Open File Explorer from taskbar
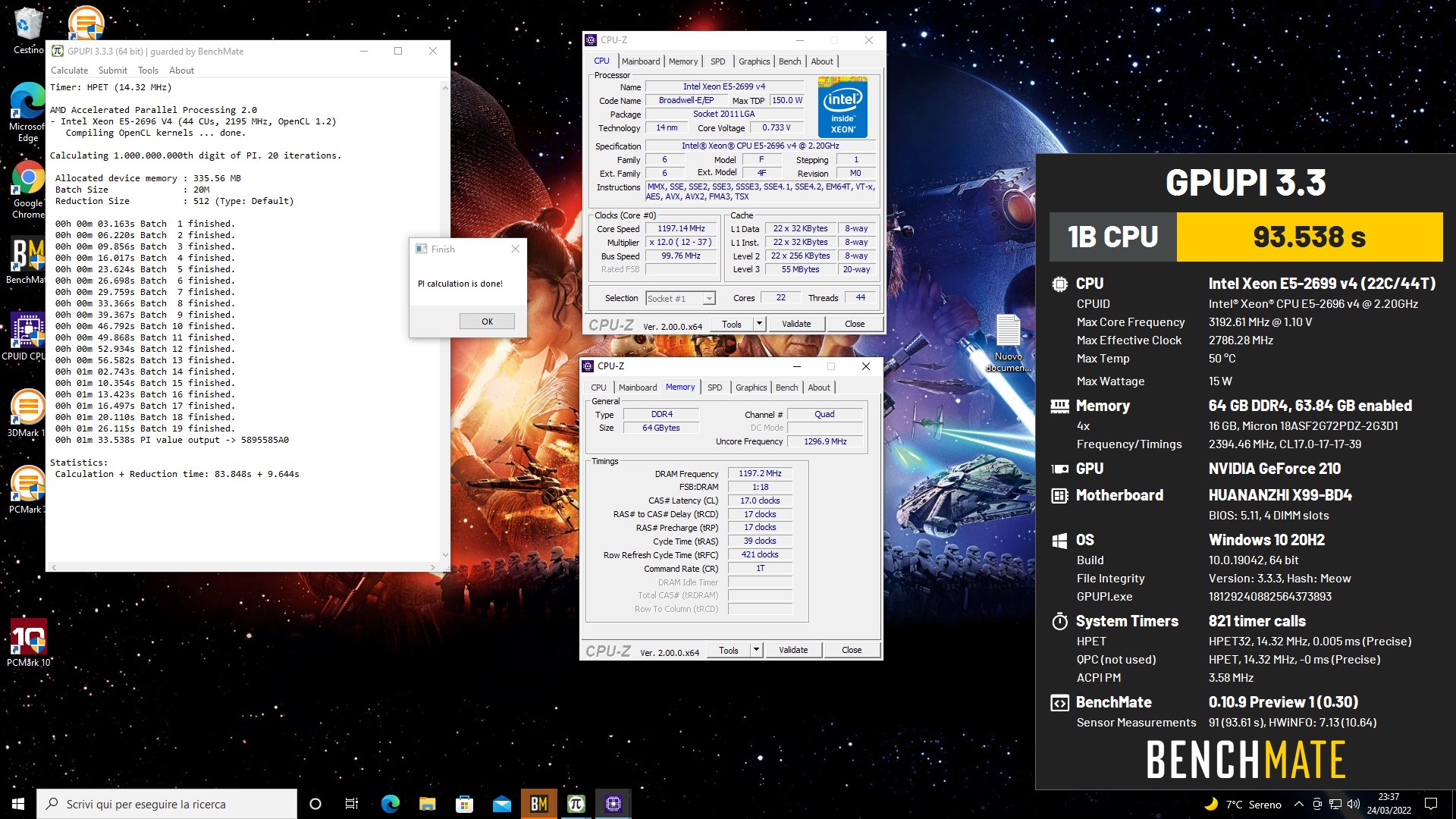This screenshot has width=1456, height=819. (x=427, y=804)
